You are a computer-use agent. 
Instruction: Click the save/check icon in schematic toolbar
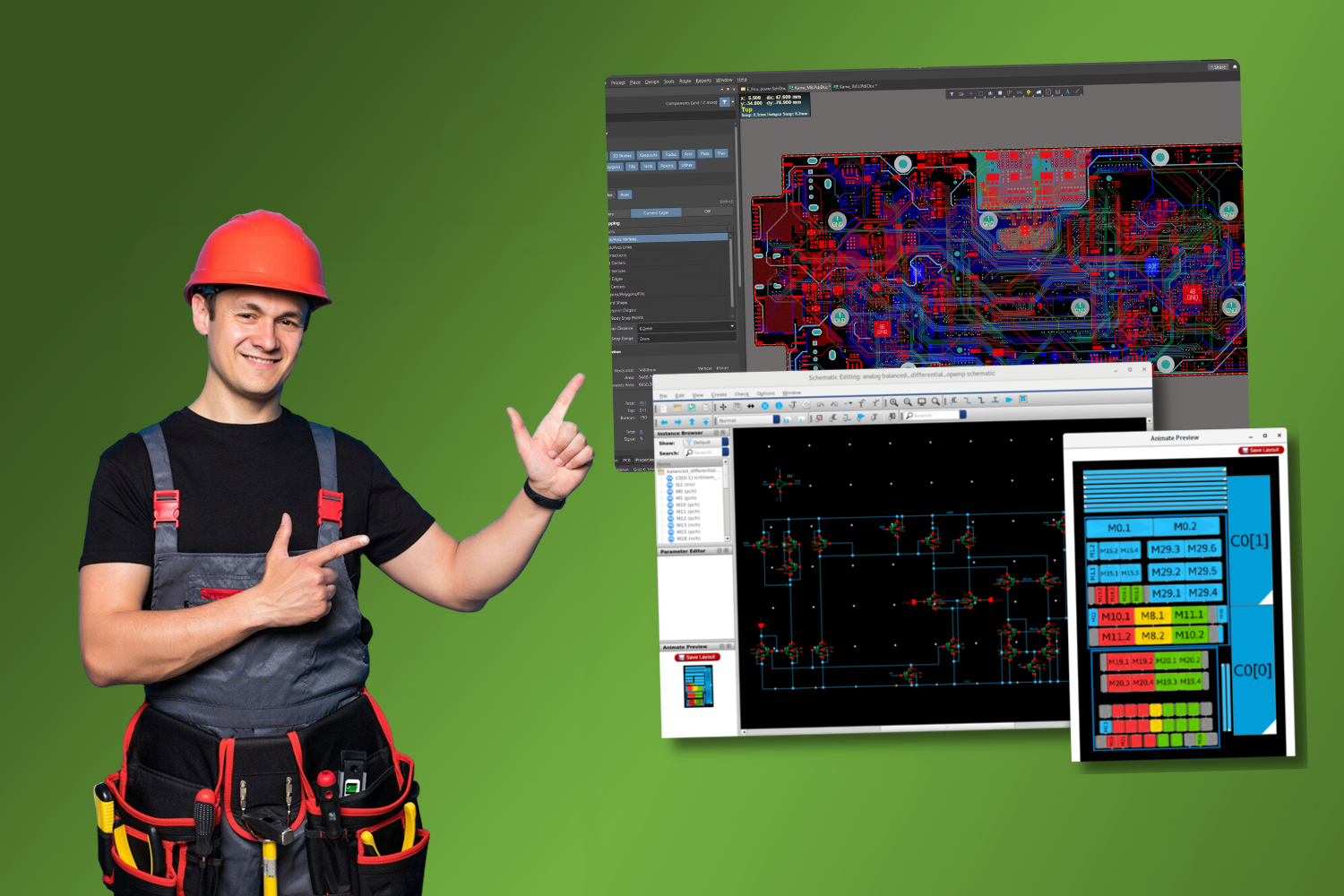pyautogui.click(x=692, y=408)
